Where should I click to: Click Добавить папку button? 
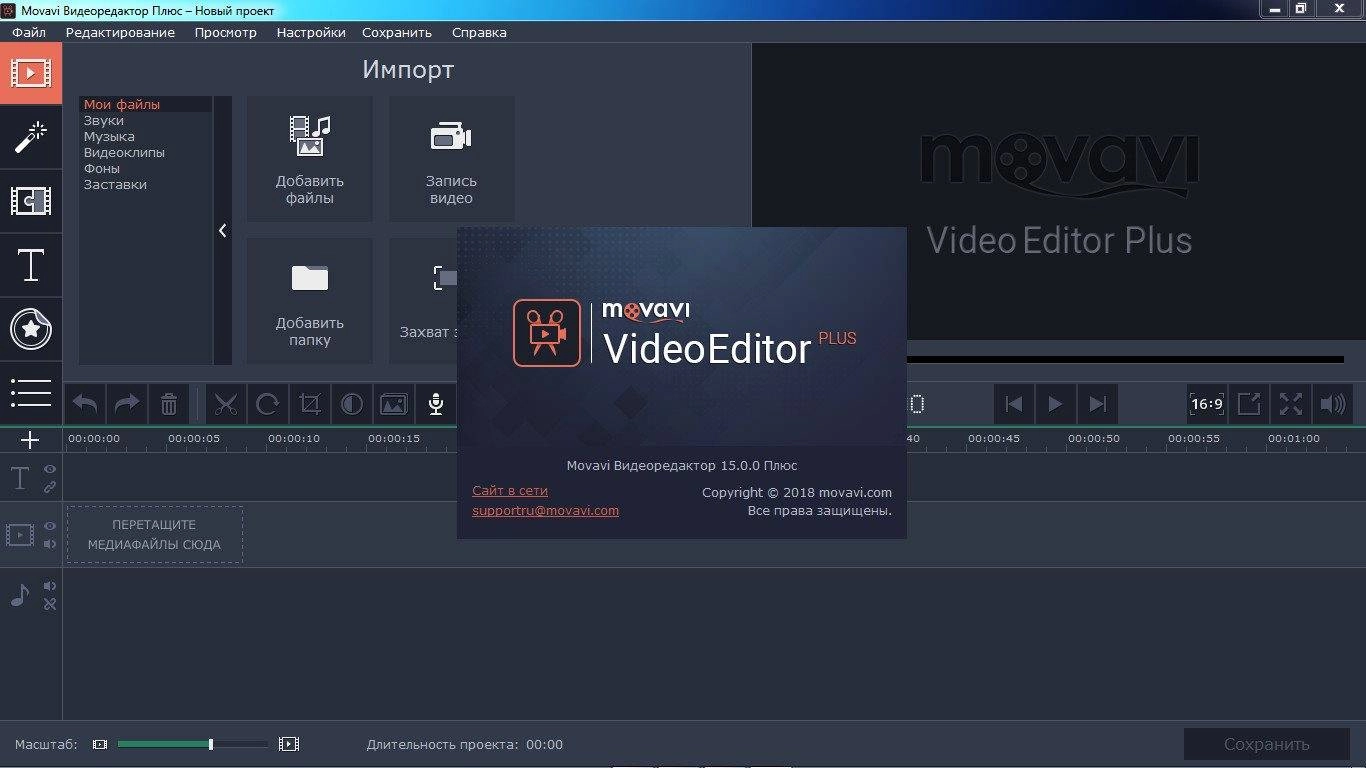310,301
